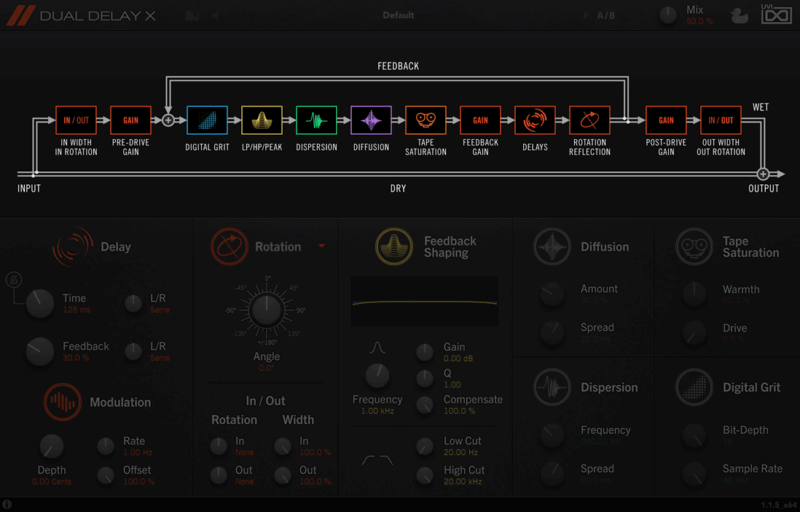800x512 pixels.
Task: Select the peak filter shape icon
Action: (x=377, y=348)
